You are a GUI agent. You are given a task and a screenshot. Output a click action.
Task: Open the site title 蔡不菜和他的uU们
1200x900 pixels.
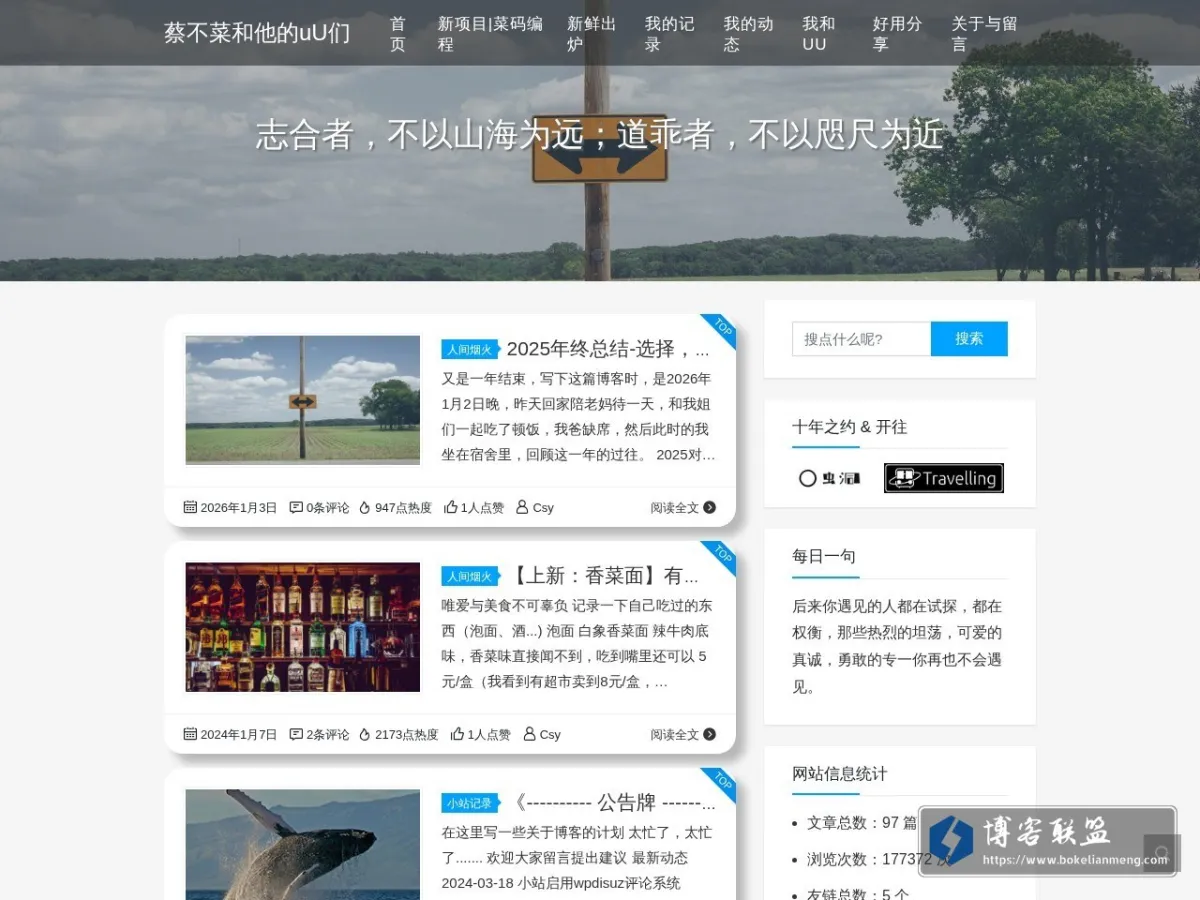(257, 33)
